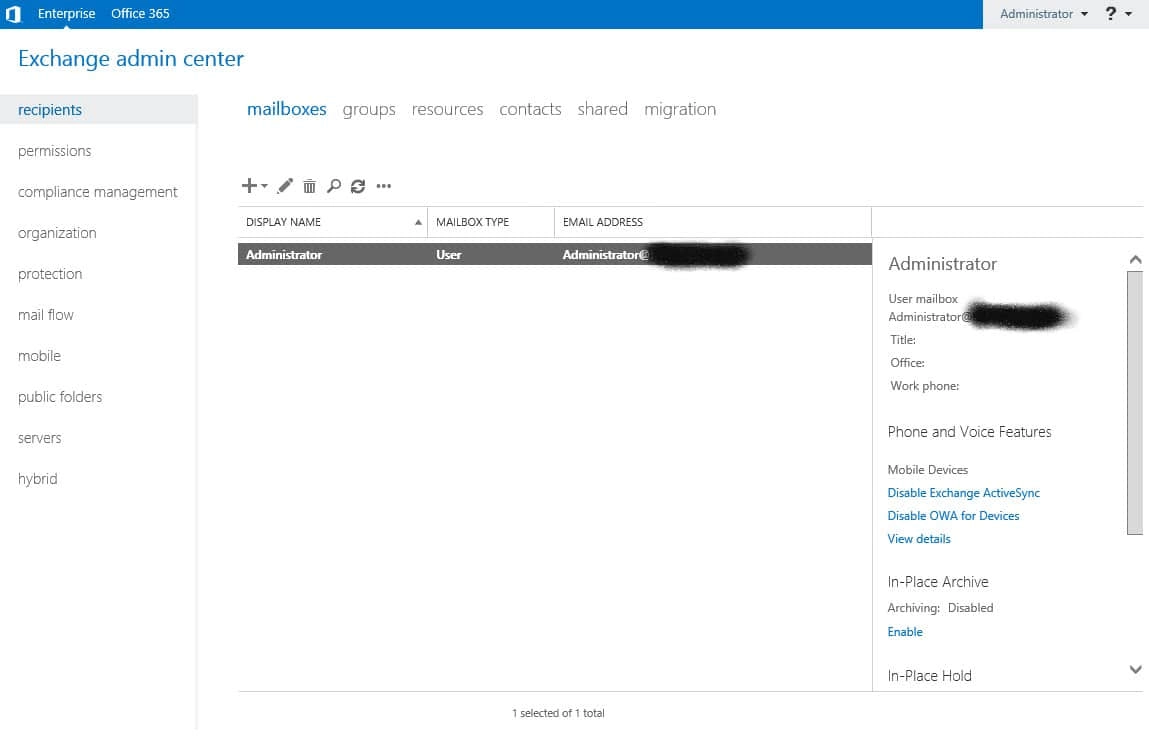Click the help question mark icon
This screenshot has height=744, width=1149.
[1111, 13]
